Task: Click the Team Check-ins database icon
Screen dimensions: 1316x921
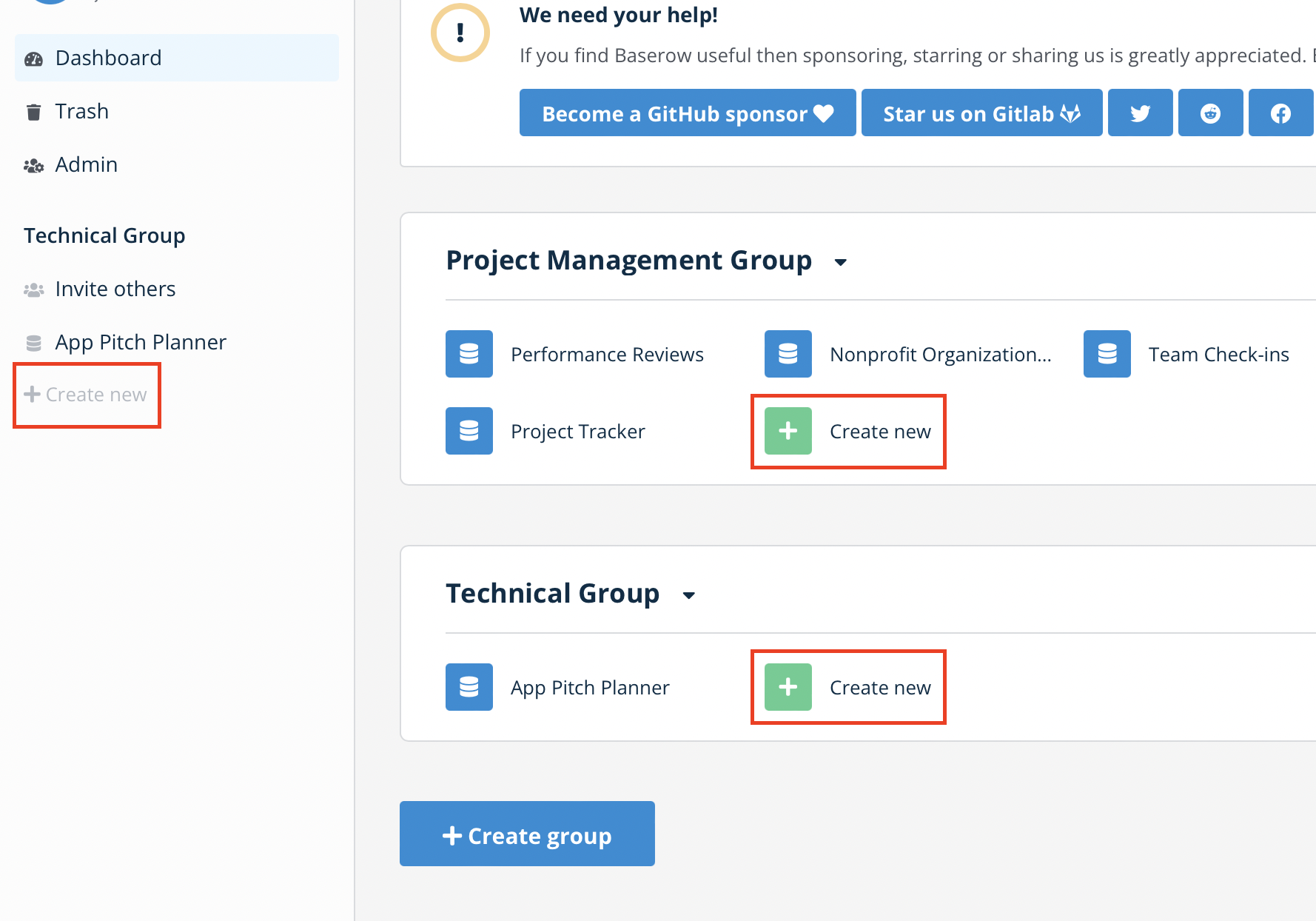Action: 1107,354
